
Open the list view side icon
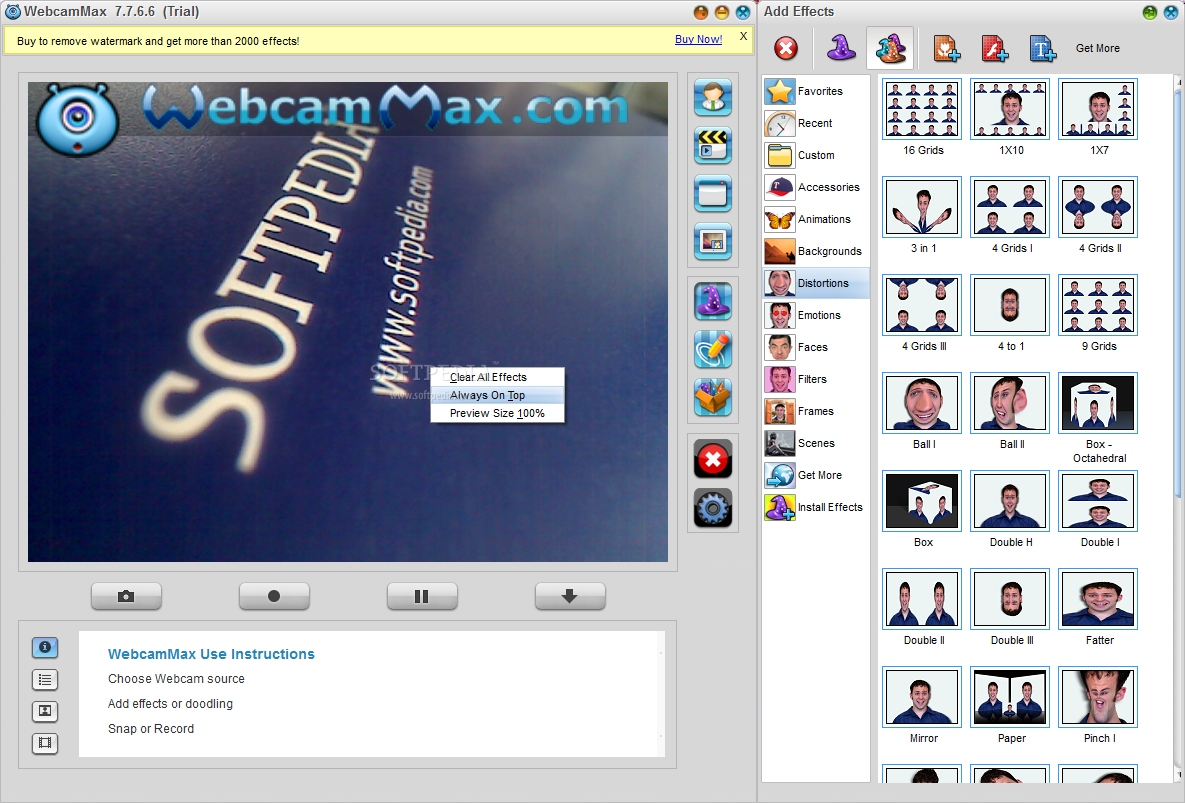(45, 680)
